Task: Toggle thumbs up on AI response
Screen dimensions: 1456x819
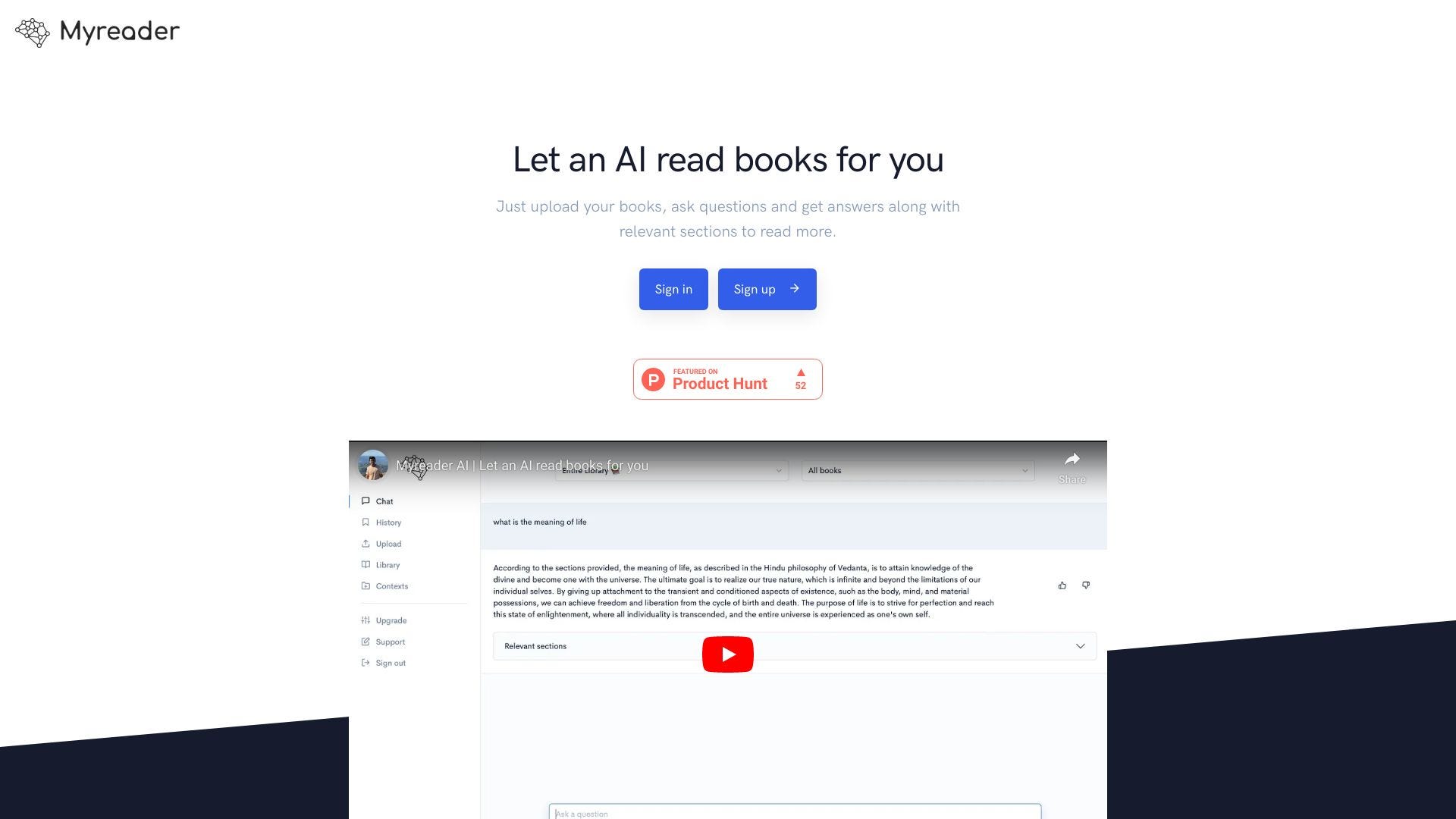Action: click(x=1062, y=585)
